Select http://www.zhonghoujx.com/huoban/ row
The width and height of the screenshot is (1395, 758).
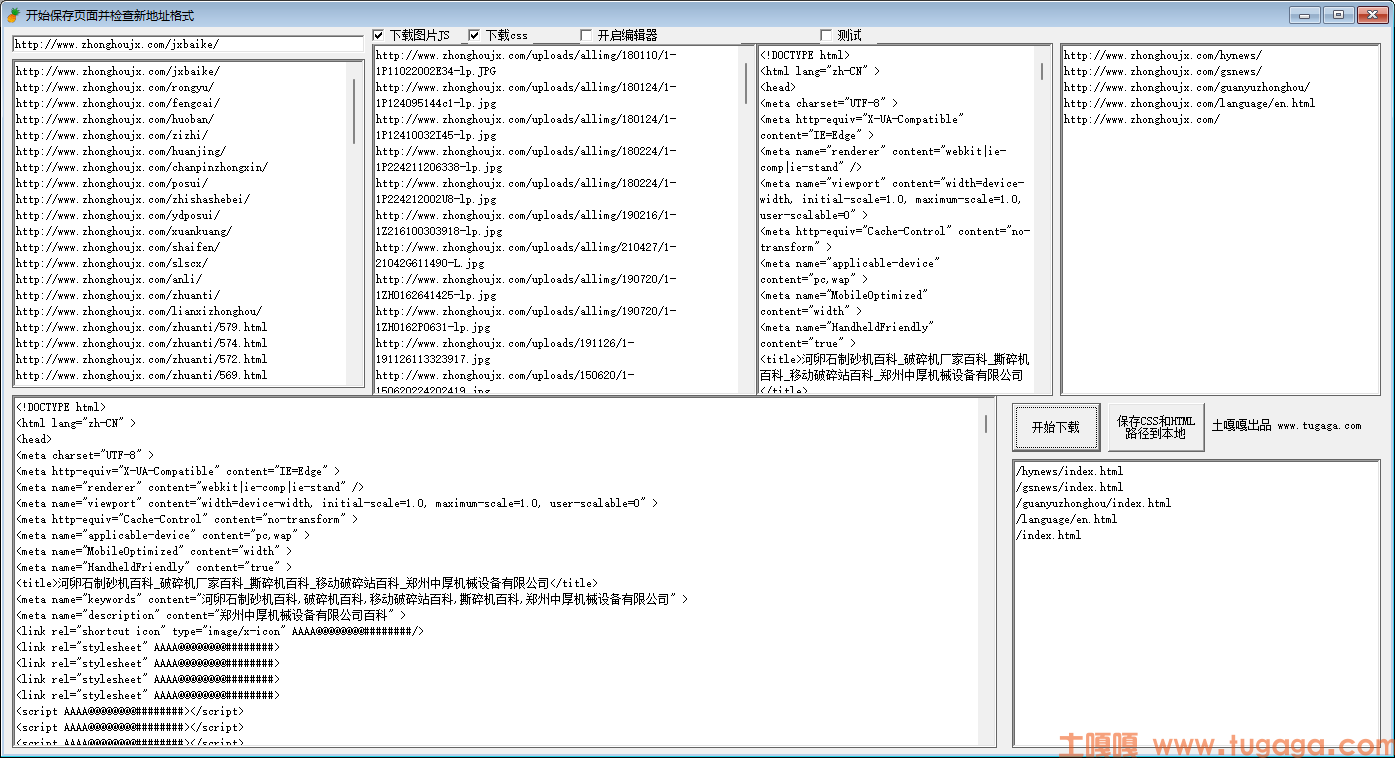(115, 119)
